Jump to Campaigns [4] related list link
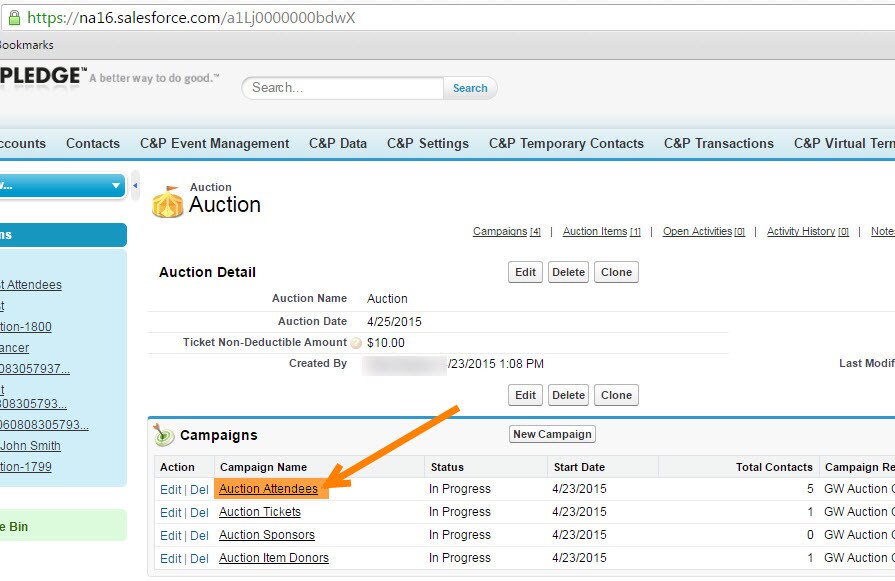This screenshot has height=581, width=895. point(506,231)
